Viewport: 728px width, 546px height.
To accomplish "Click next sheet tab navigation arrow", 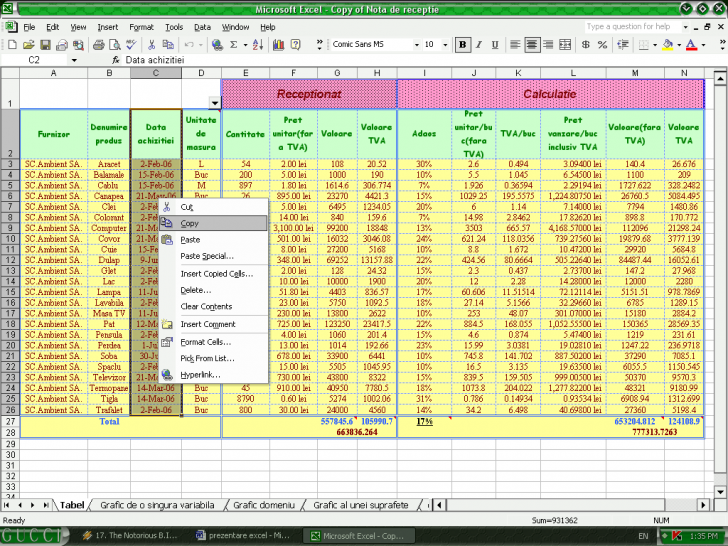I will point(32,505).
